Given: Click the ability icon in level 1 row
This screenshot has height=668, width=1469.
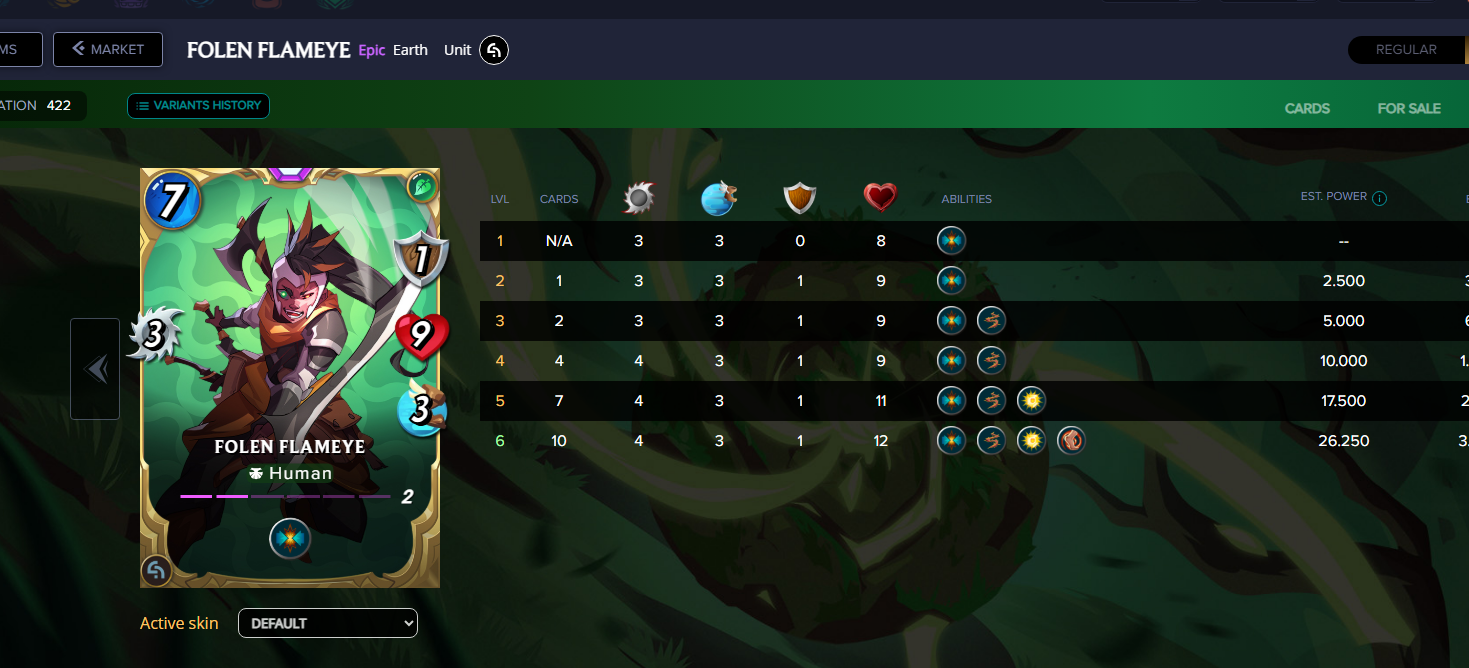Looking at the screenshot, I should 951,241.
